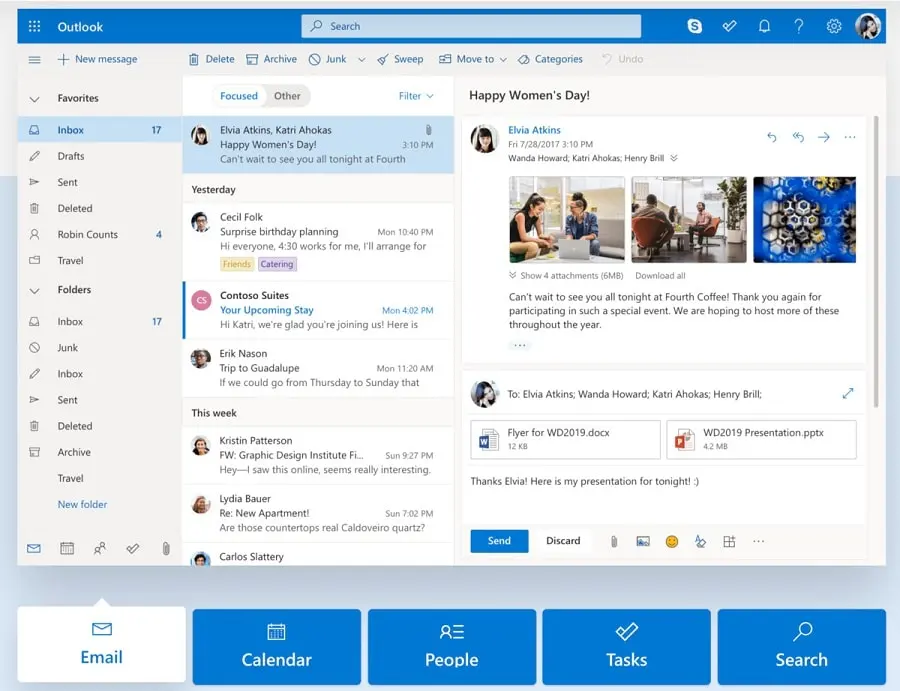Screen dimensions: 900x691
Task: Collapse the Favorites section
Action: tap(35, 99)
